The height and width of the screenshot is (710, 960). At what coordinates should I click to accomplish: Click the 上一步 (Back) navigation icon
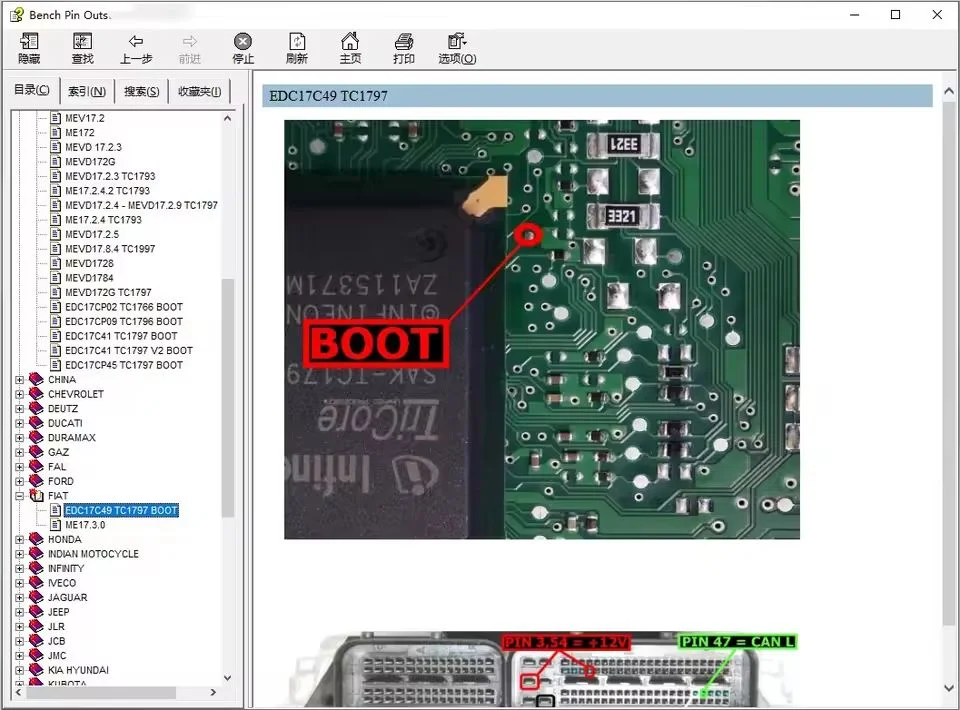(136, 47)
